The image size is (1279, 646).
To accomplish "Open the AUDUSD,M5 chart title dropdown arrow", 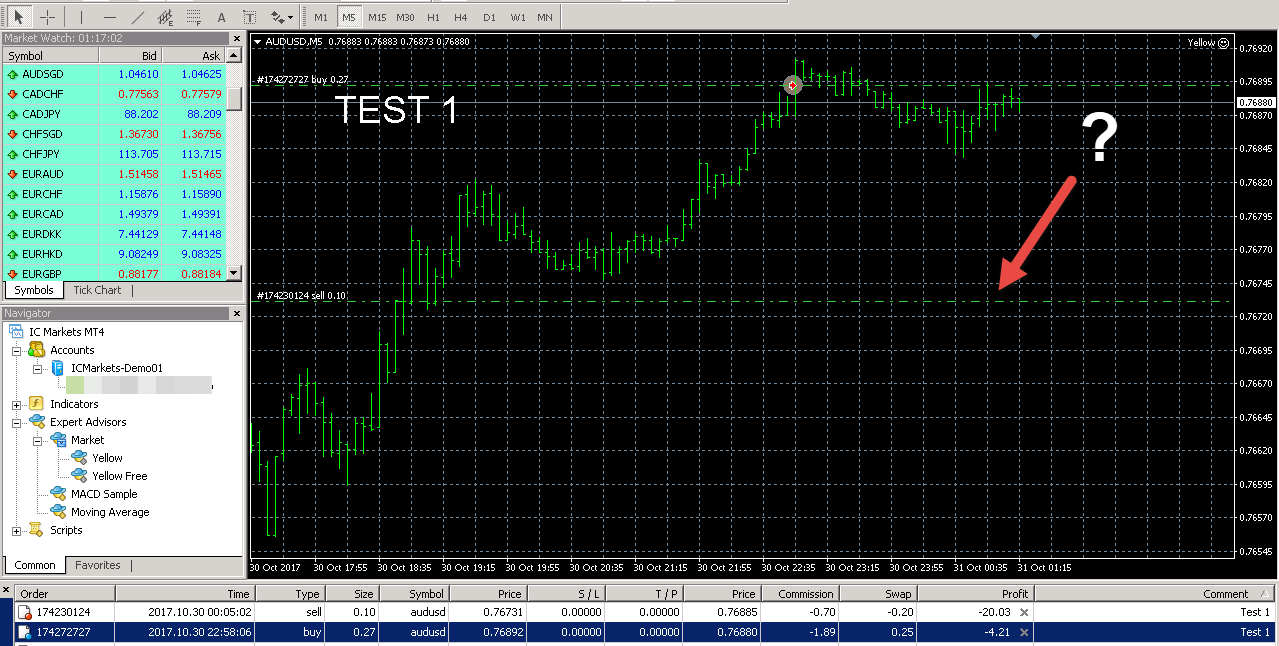I will tap(258, 42).
